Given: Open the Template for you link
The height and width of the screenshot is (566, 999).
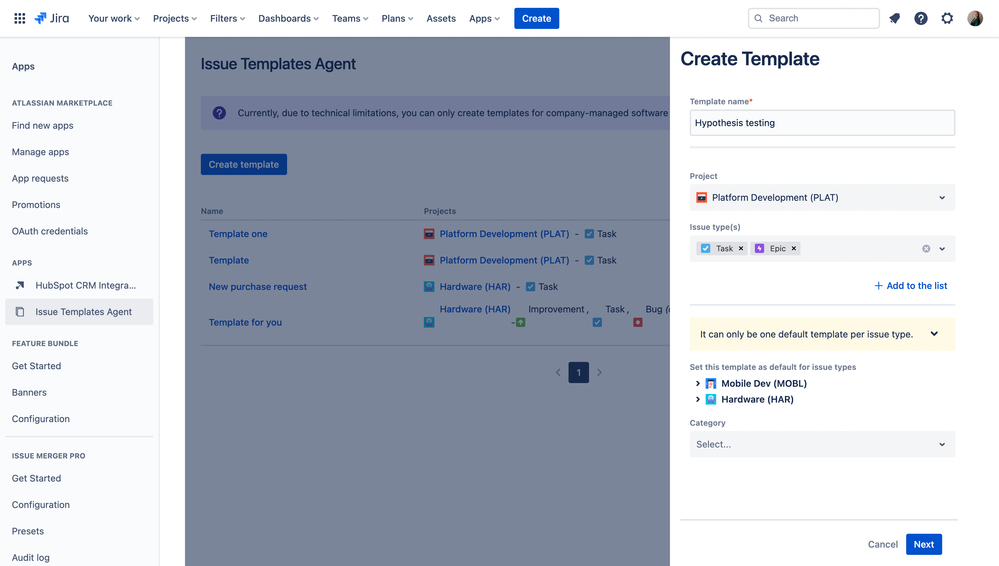Looking at the screenshot, I should [x=245, y=323].
